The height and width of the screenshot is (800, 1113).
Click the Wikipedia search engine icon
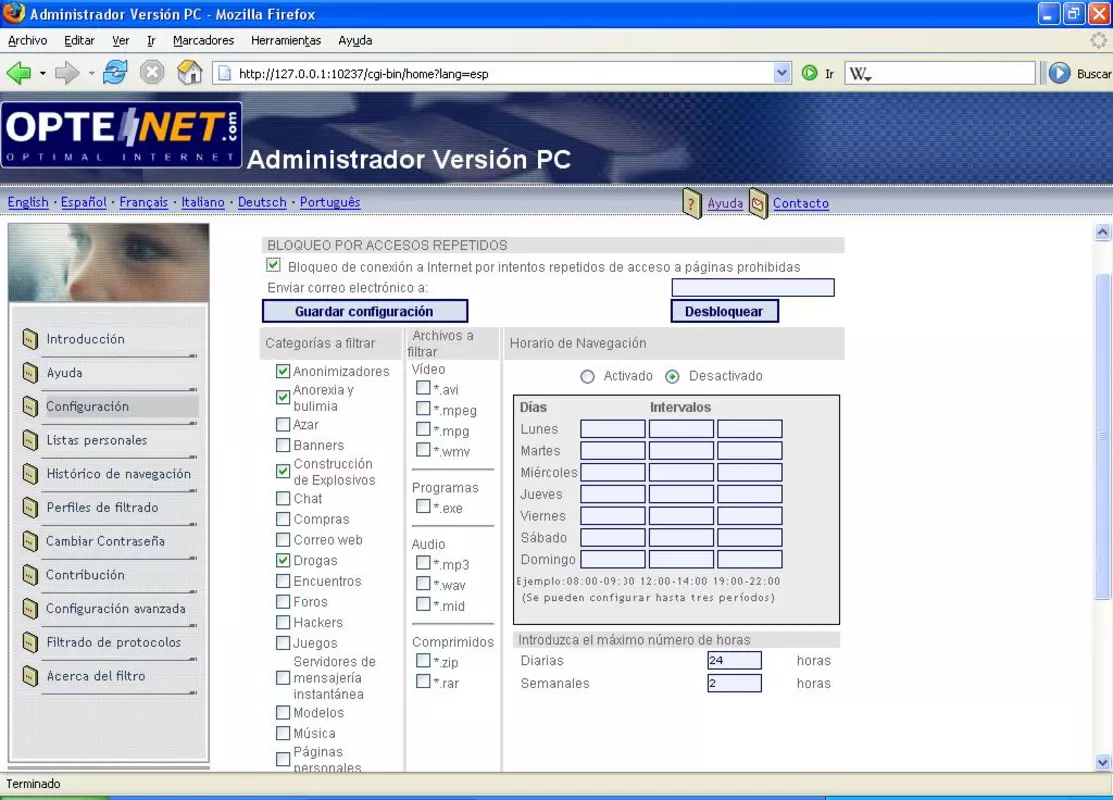[860, 73]
